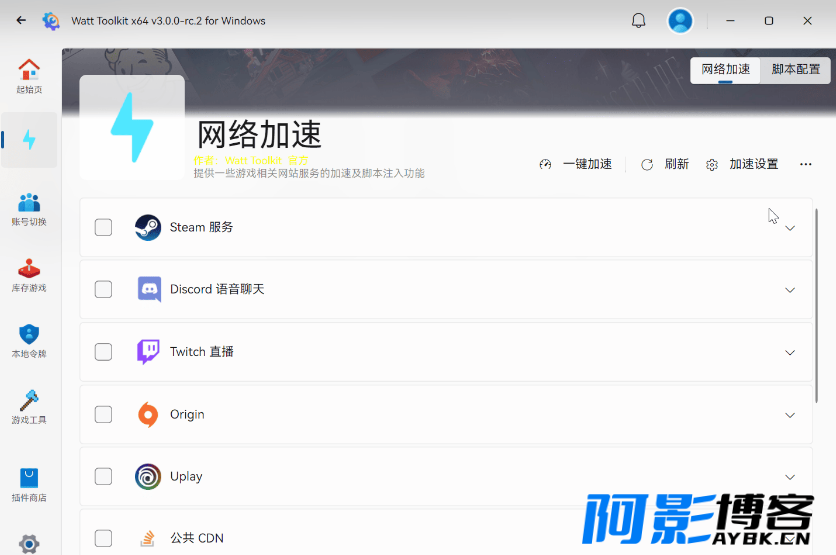Expand the Origin row chevron
The width and height of the screenshot is (836, 555).
[x=790, y=415]
